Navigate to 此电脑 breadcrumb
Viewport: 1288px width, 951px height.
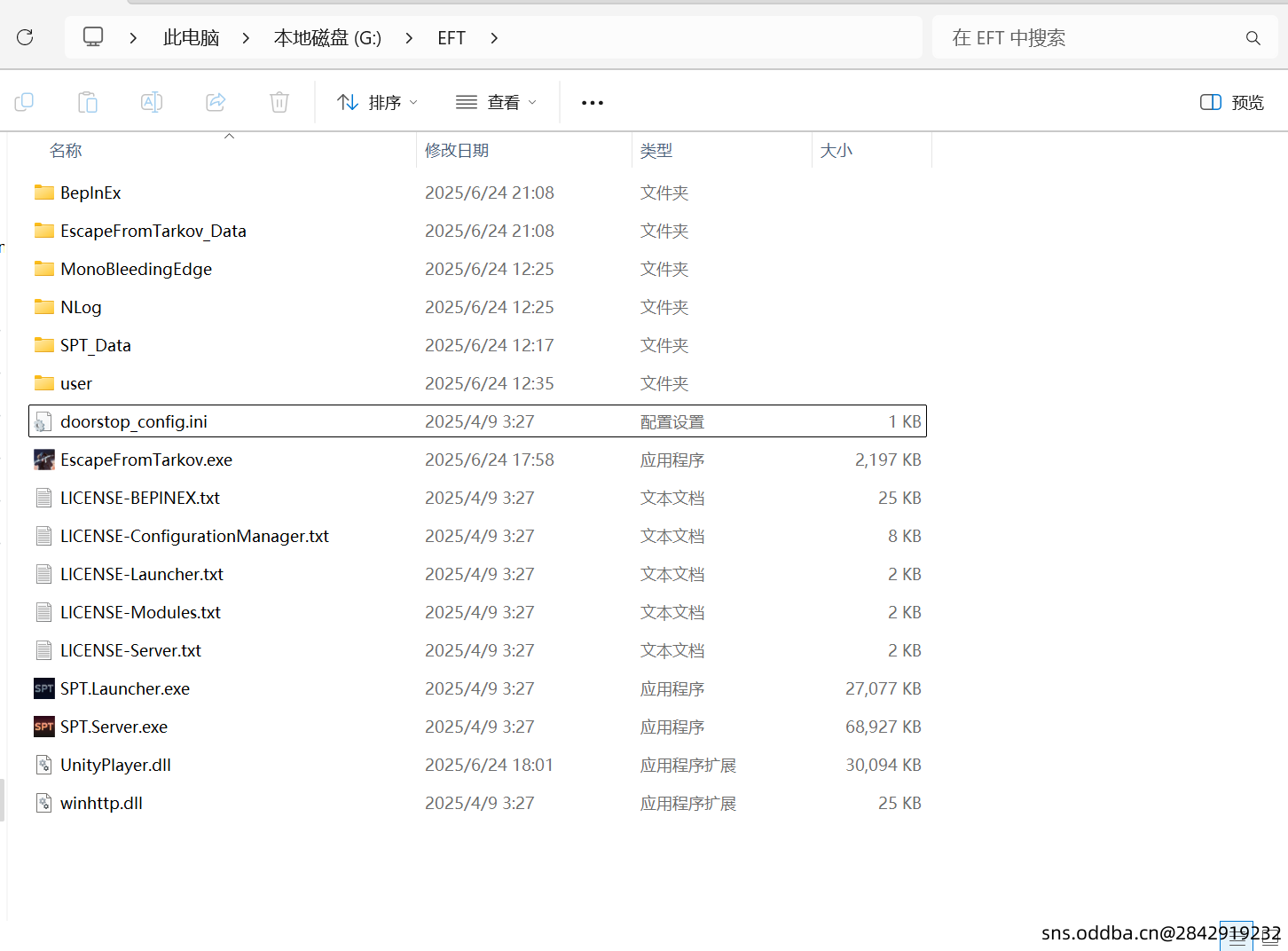tap(191, 37)
